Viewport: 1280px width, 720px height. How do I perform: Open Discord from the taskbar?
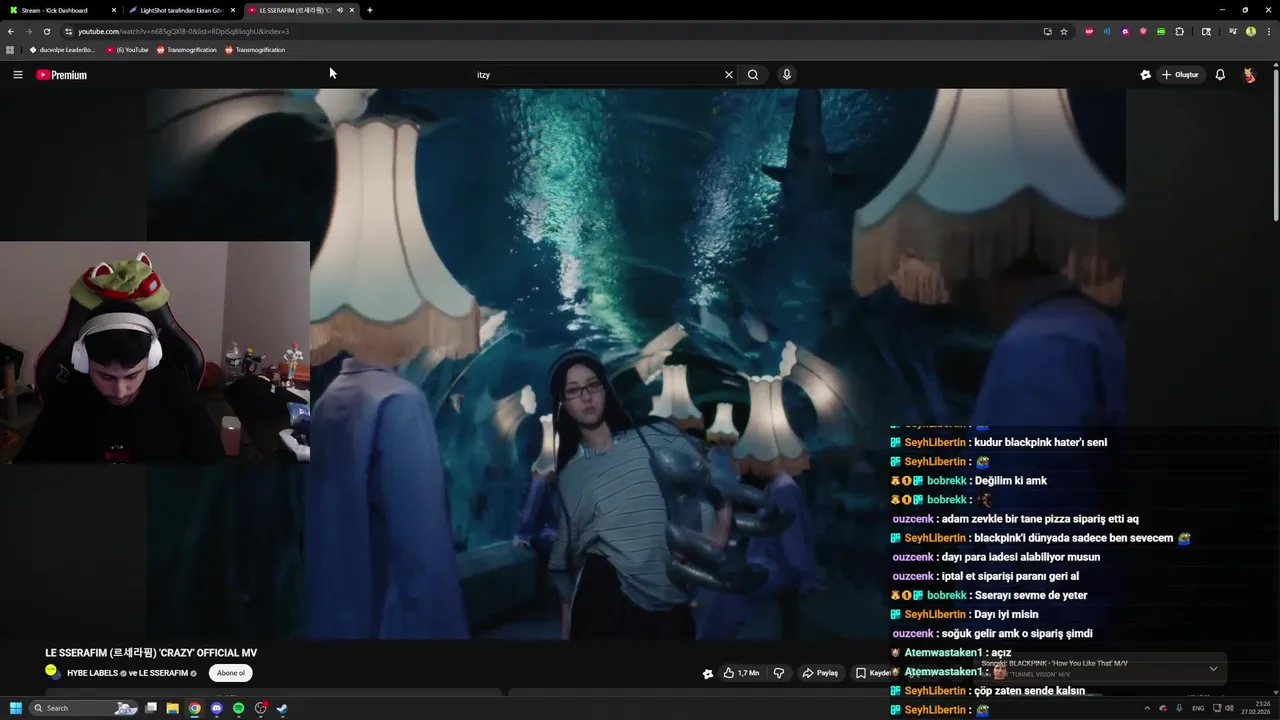[217, 708]
